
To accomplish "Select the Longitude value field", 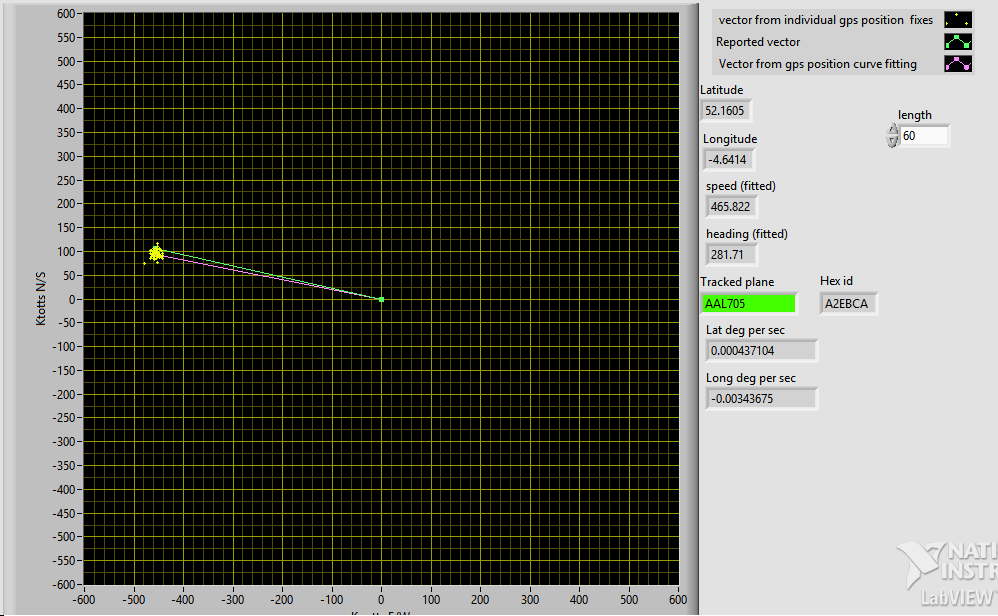I will pos(728,160).
